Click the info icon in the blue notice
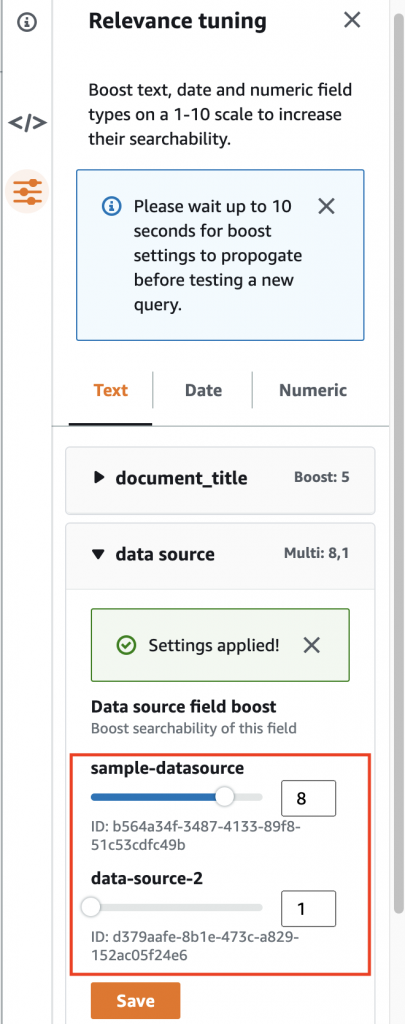Screen dimensions: 405x1024 [x=112, y=207]
